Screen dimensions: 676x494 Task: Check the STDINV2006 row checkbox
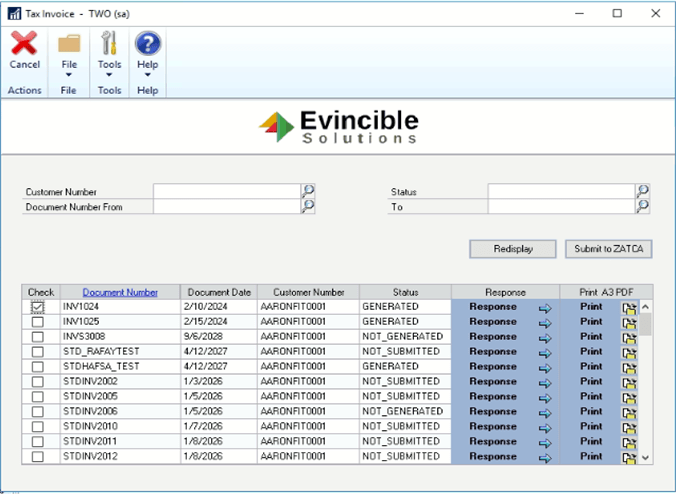click(x=38, y=412)
